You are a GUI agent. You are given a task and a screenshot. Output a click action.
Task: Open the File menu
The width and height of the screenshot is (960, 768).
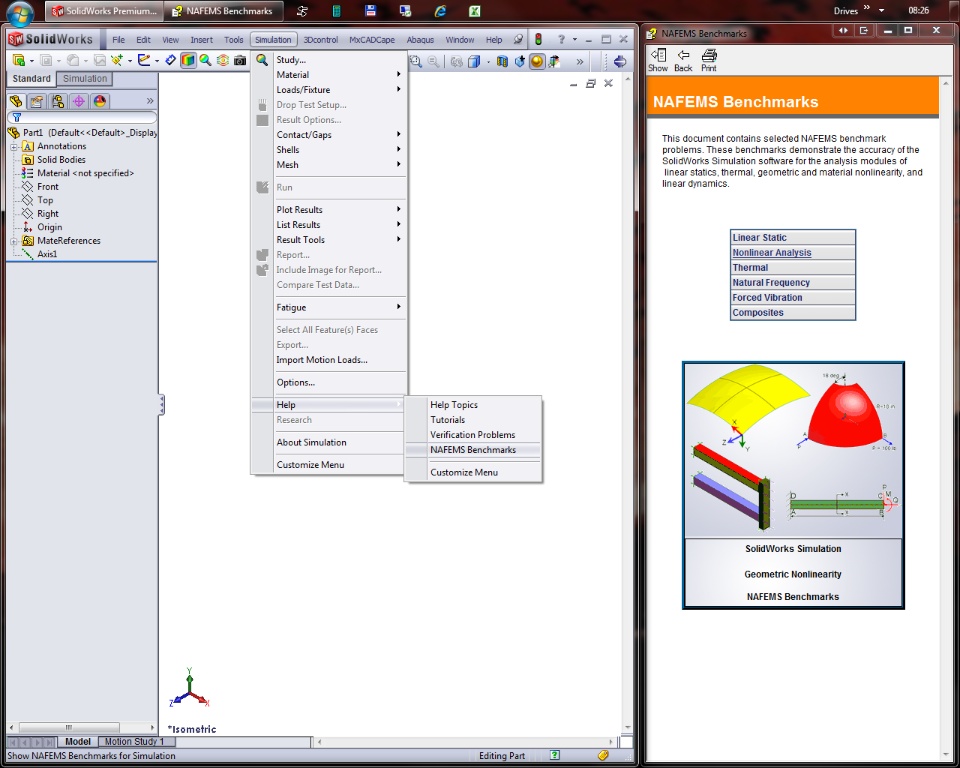coord(118,40)
